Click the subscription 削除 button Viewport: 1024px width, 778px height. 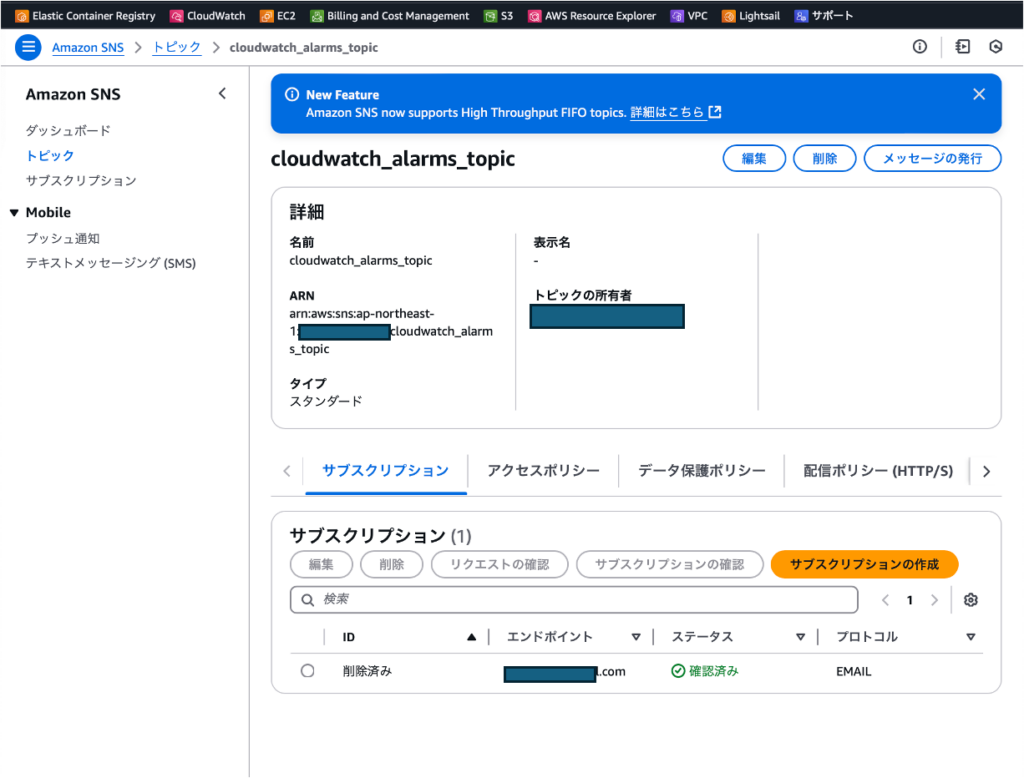point(392,564)
